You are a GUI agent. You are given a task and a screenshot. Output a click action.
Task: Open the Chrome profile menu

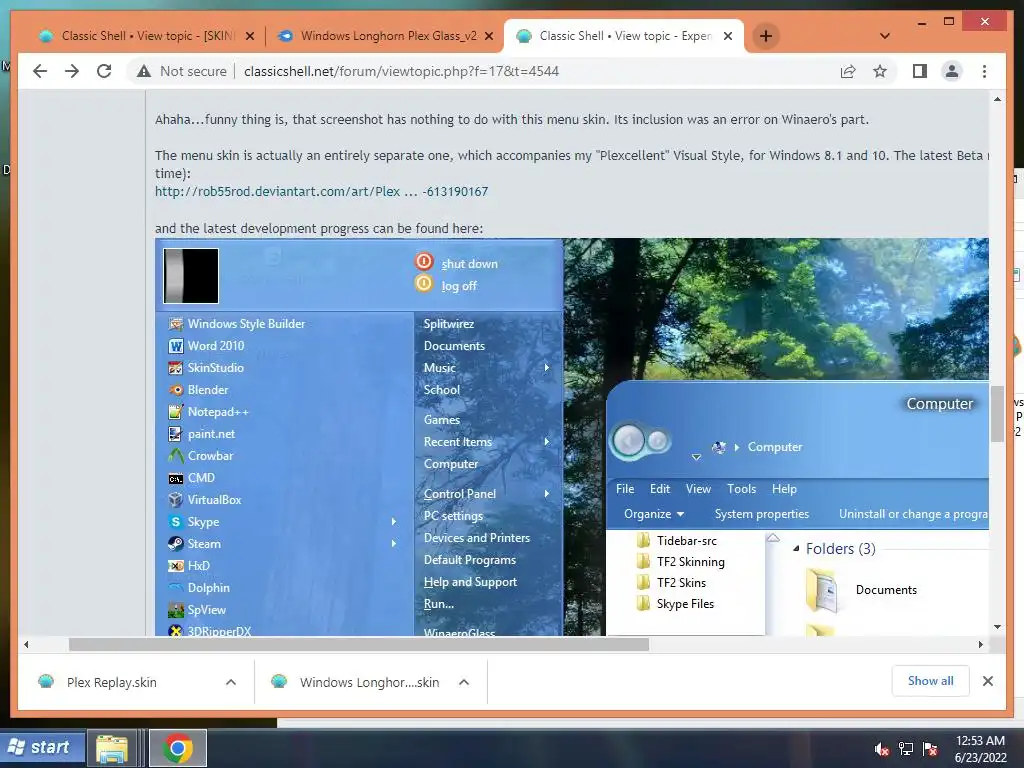(x=952, y=71)
